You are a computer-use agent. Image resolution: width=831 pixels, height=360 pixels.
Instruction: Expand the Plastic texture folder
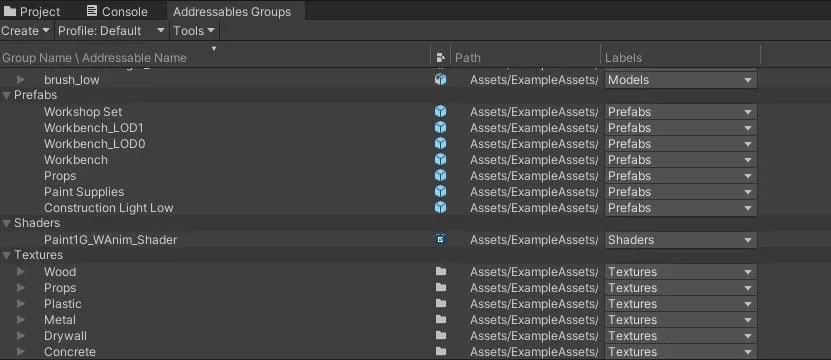[x=21, y=303]
